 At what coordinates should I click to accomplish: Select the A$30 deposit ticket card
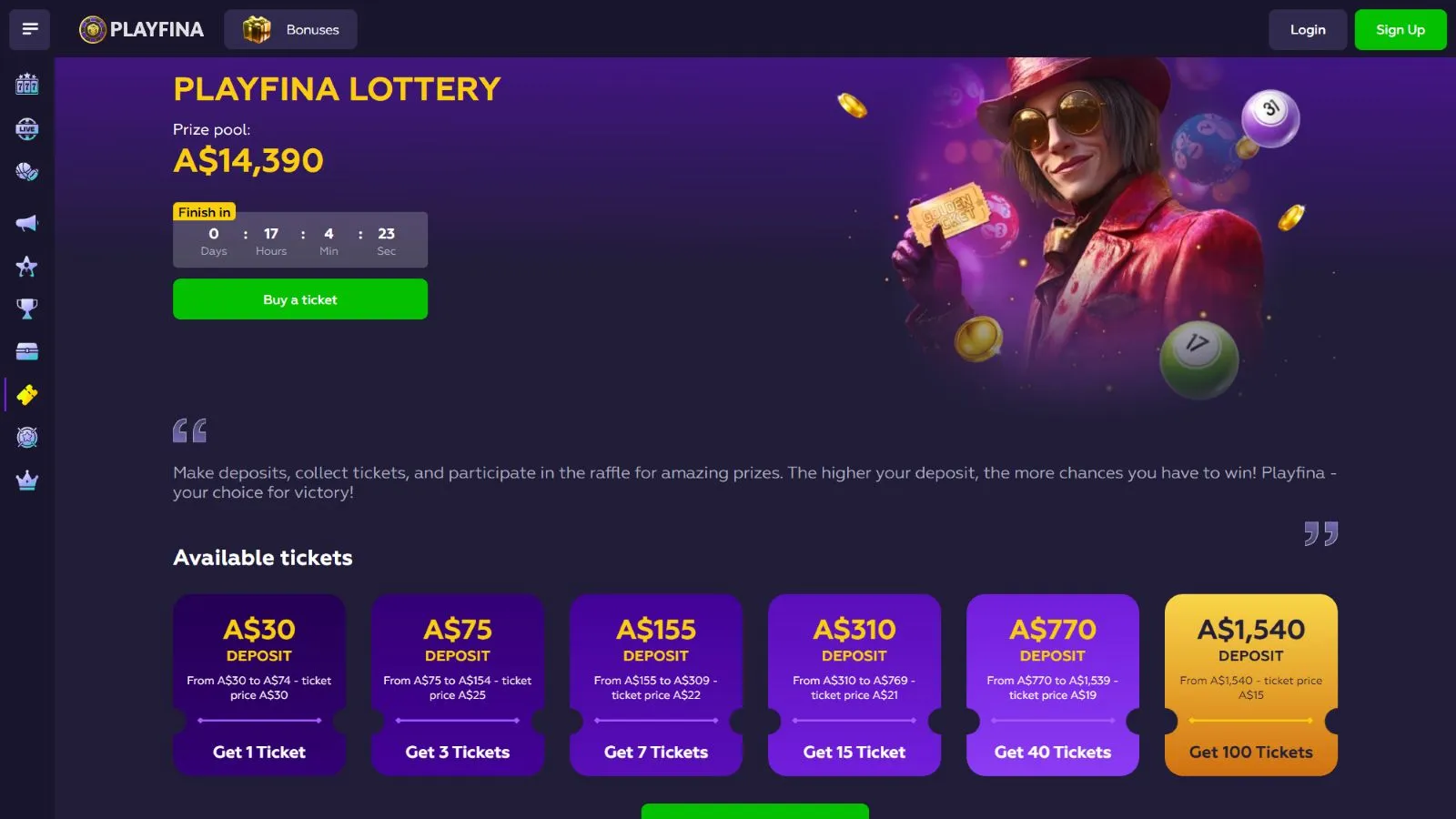point(259,684)
